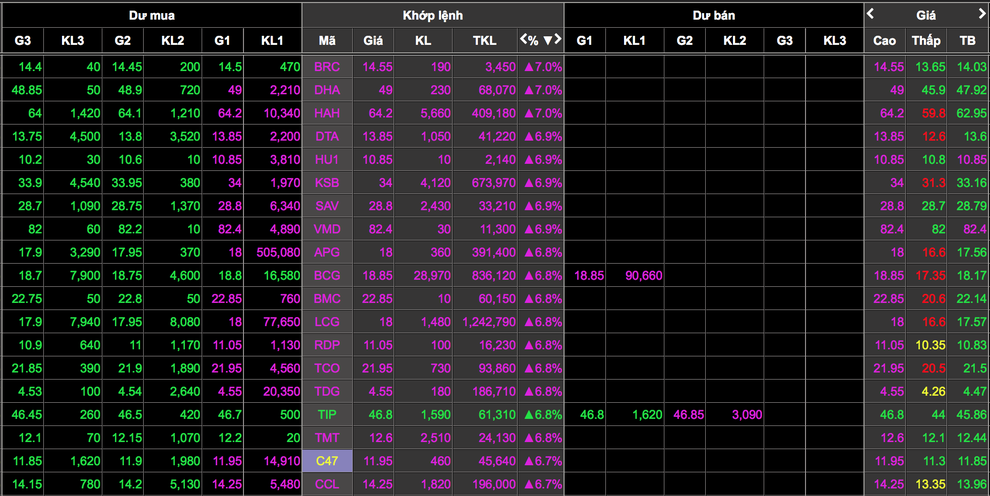Click the KSB ticker symbol

click(x=327, y=182)
